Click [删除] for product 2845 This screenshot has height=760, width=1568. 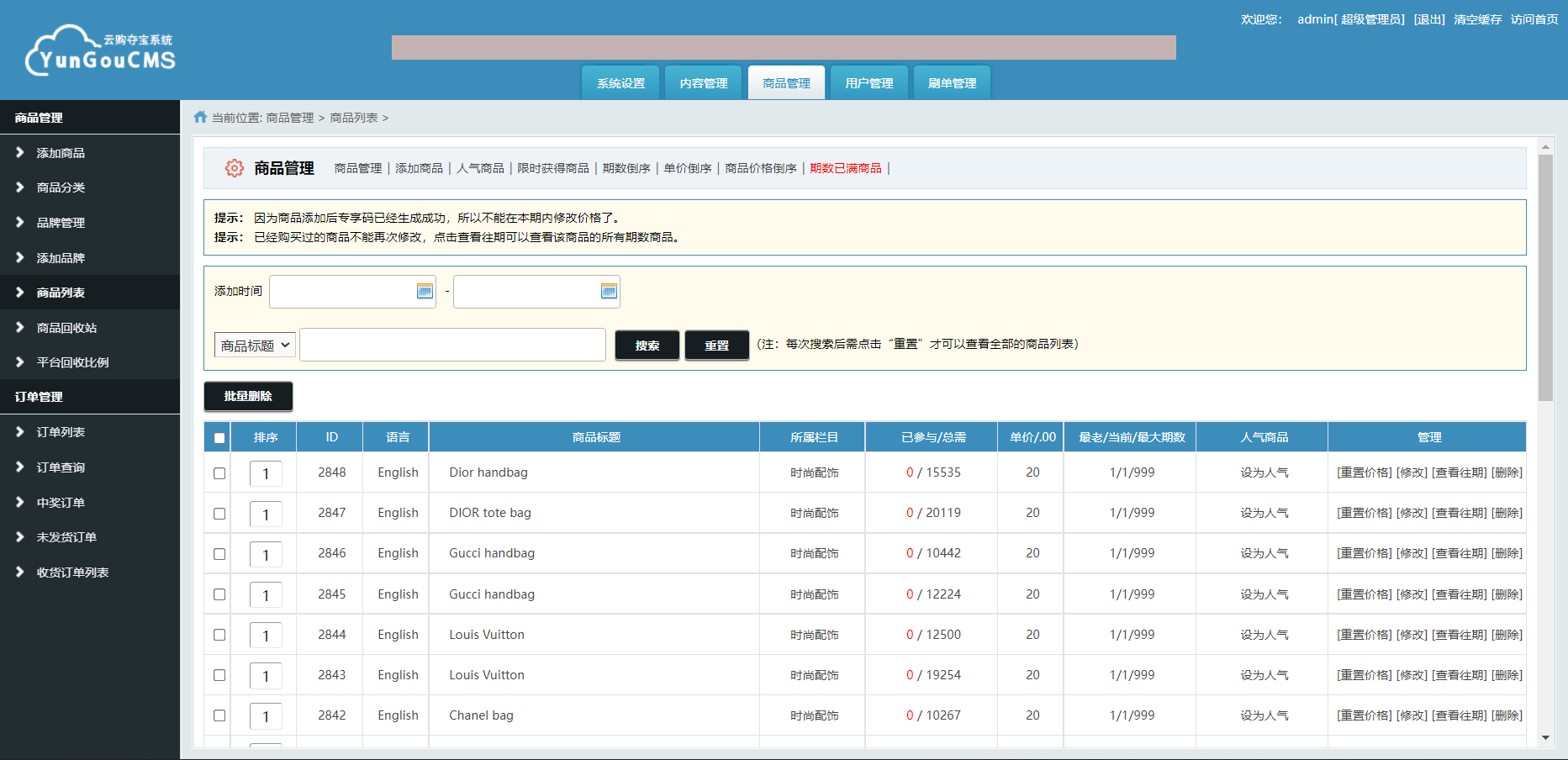point(1507,594)
